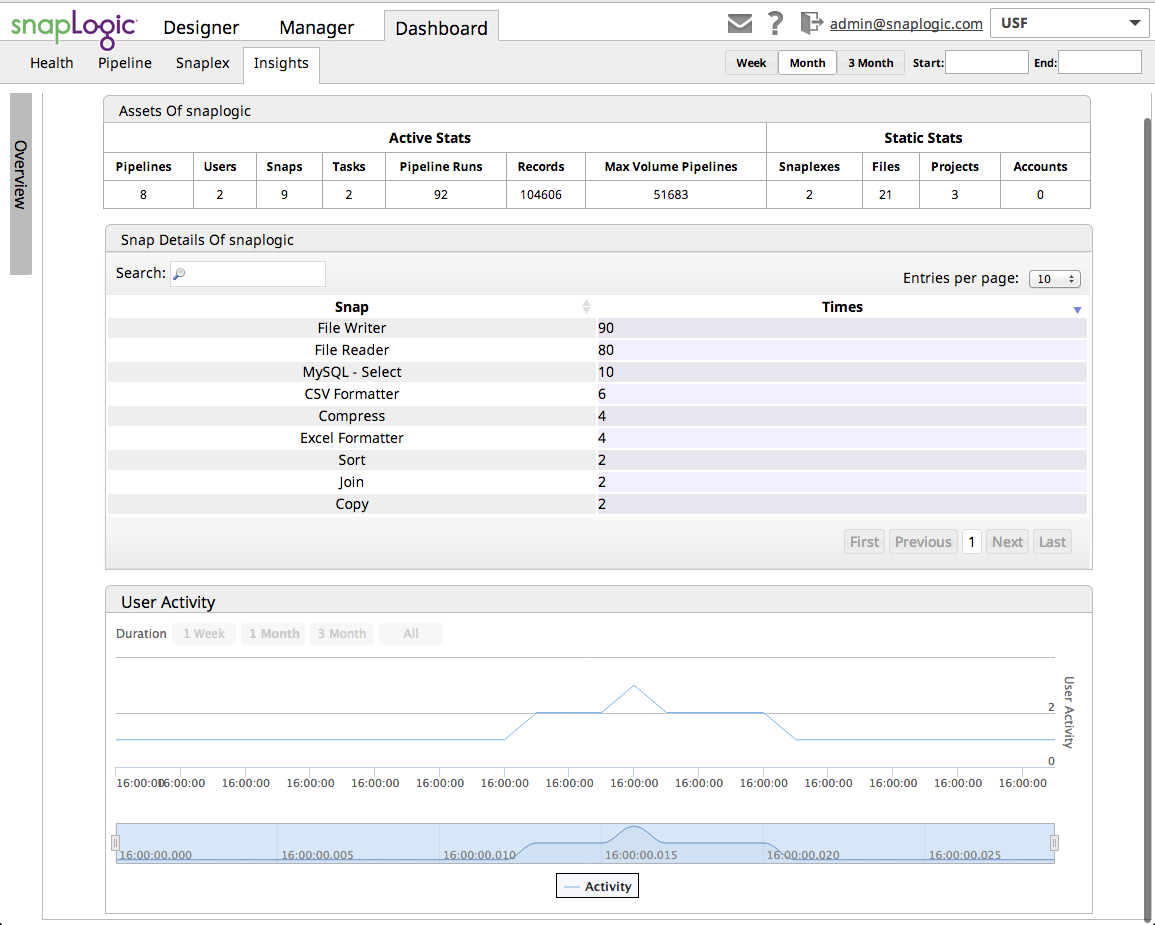Click the Start date field

[986, 63]
